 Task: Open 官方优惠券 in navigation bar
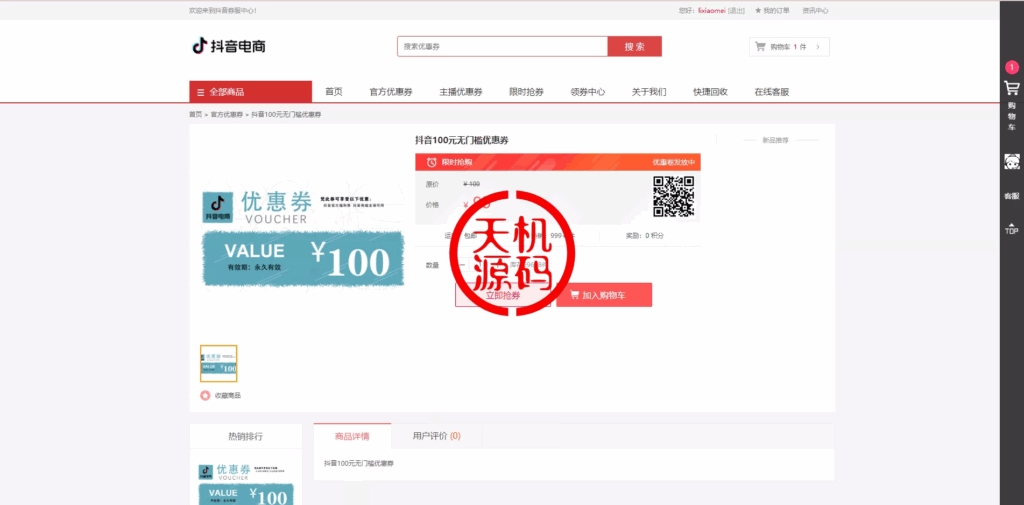point(390,92)
